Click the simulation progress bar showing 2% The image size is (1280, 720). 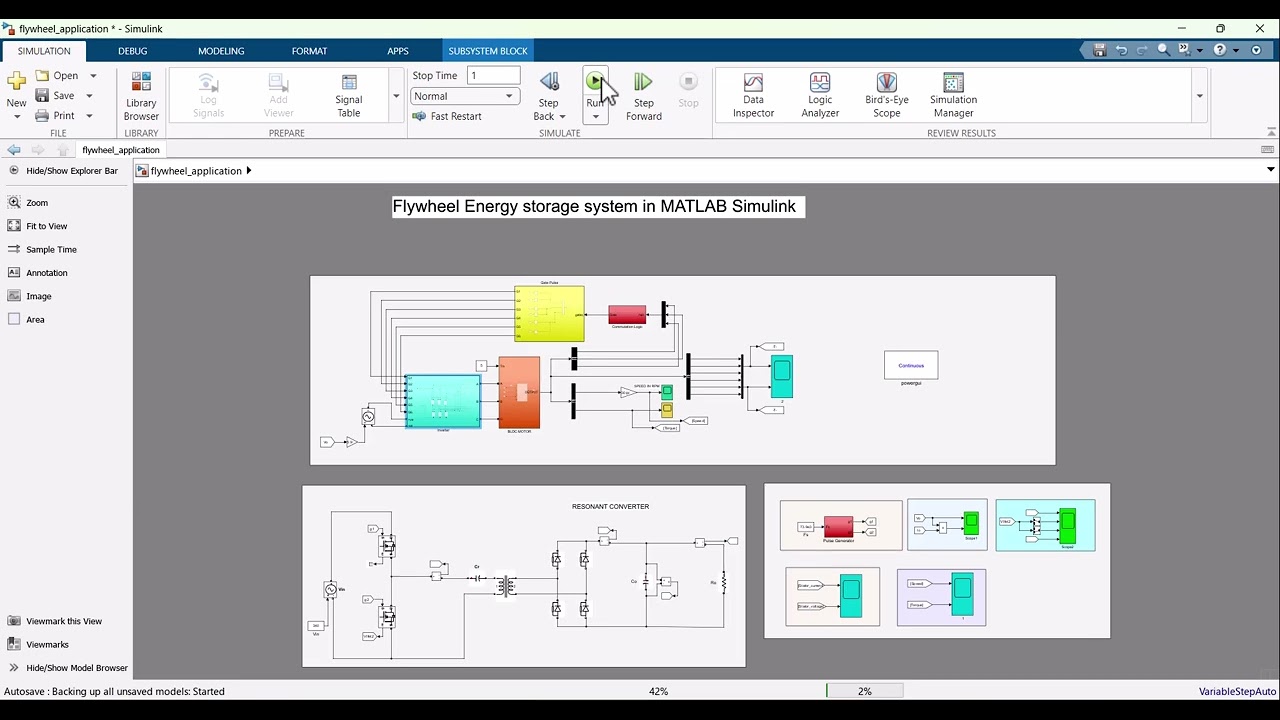click(x=865, y=691)
